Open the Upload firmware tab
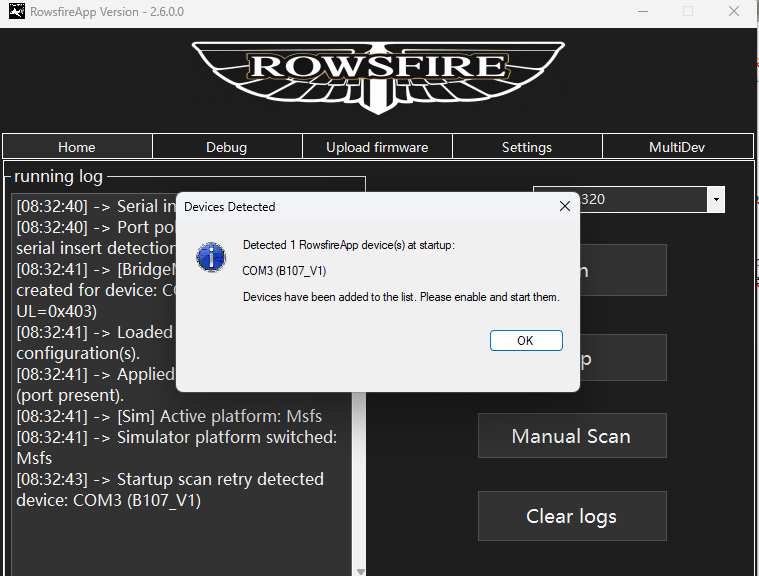The width and height of the screenshot is (759, 576). tap(377, 147)
